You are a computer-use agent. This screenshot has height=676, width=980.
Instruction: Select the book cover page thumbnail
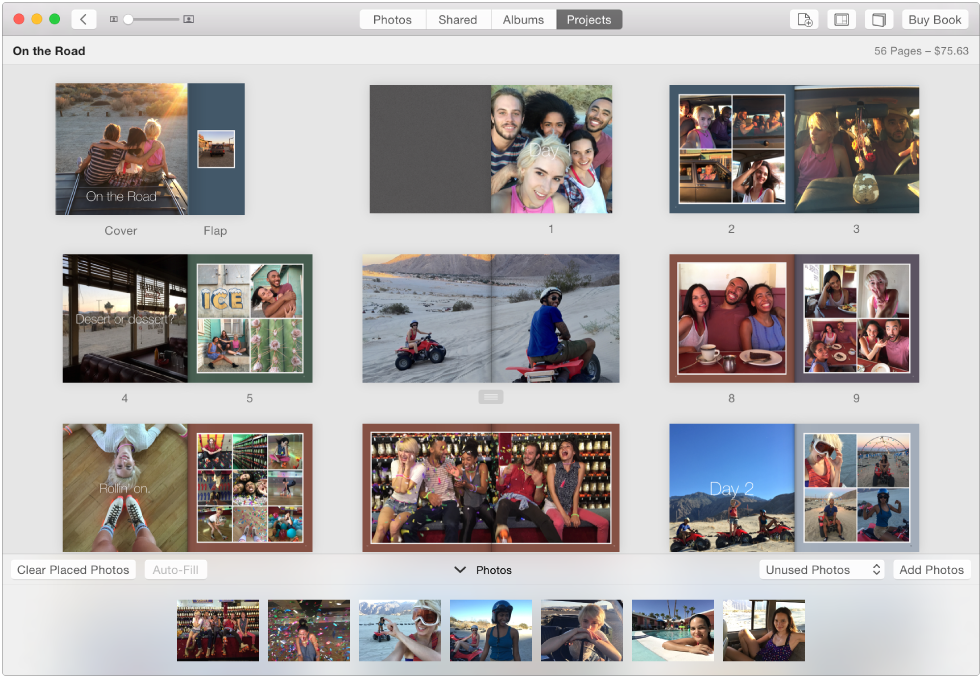(x=121, y=149)
